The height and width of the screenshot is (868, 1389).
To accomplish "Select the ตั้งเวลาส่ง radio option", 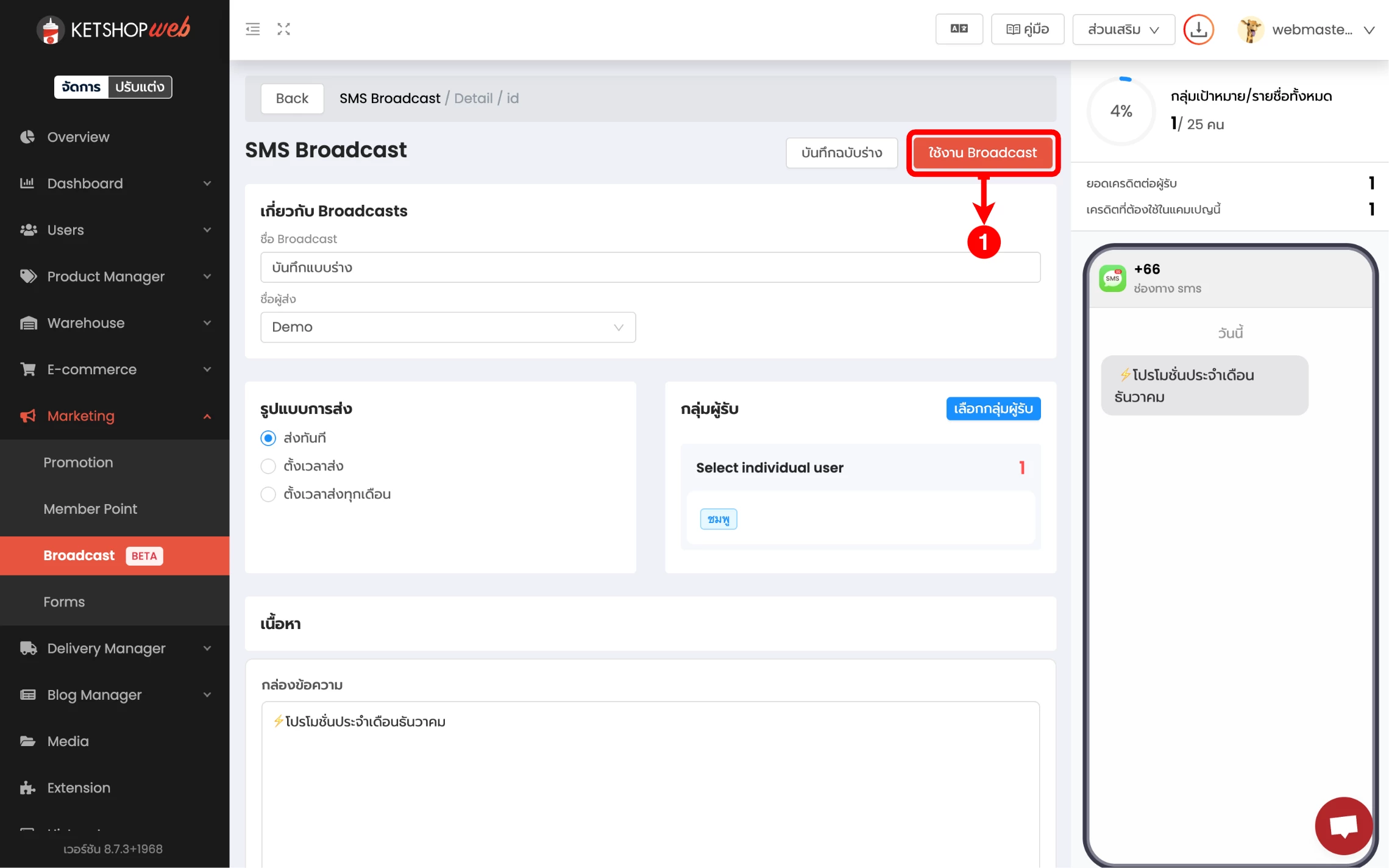I will point(268,466).
